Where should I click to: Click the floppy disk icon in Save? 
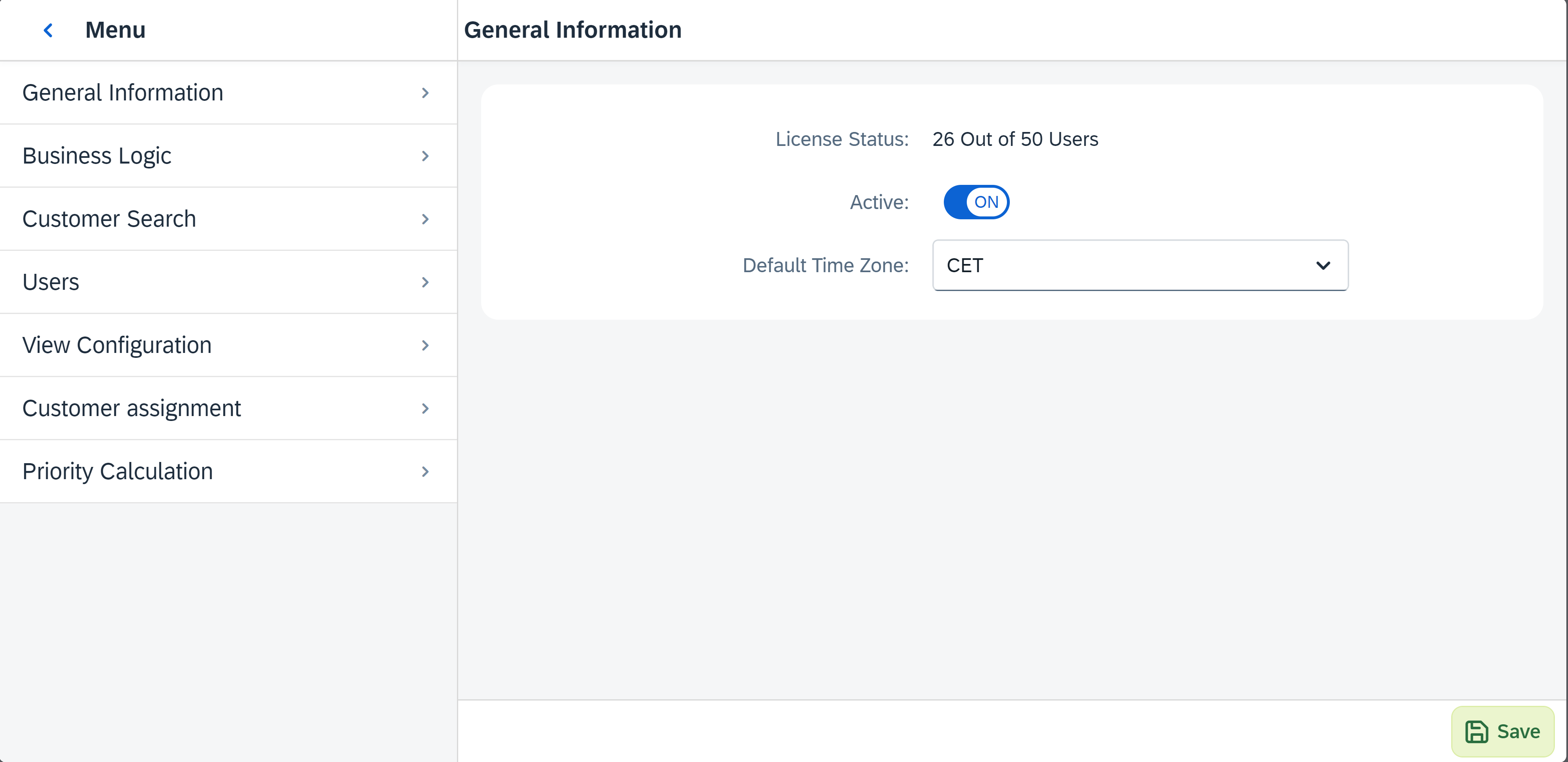[1476, 732]
